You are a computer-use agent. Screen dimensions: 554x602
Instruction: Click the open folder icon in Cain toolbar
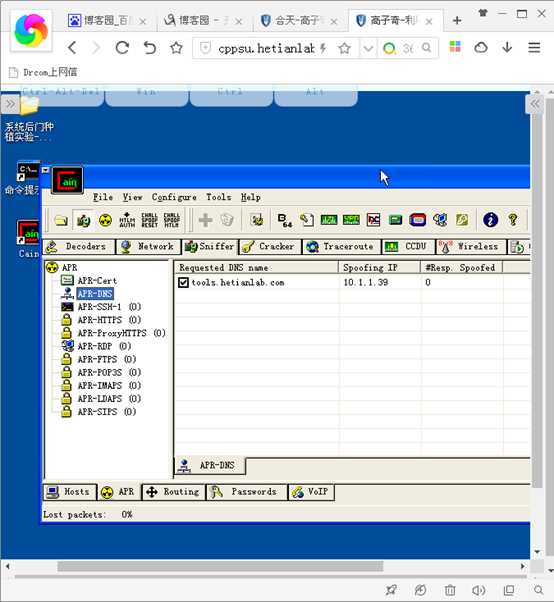point(61,220)
